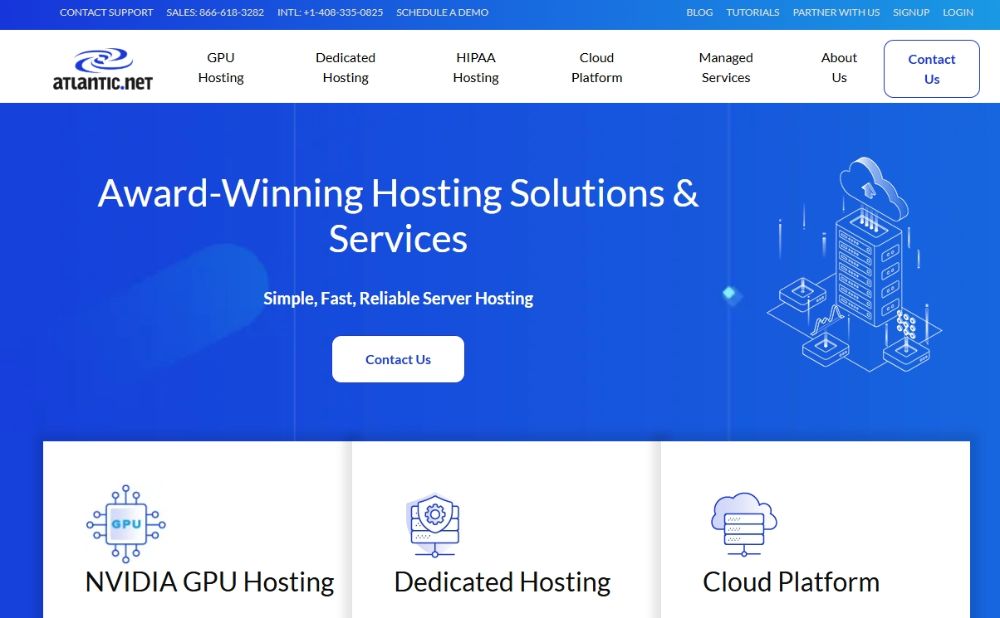
Task: Go to the Blog page
Action: pyautogui.click(x=699, y=12)
